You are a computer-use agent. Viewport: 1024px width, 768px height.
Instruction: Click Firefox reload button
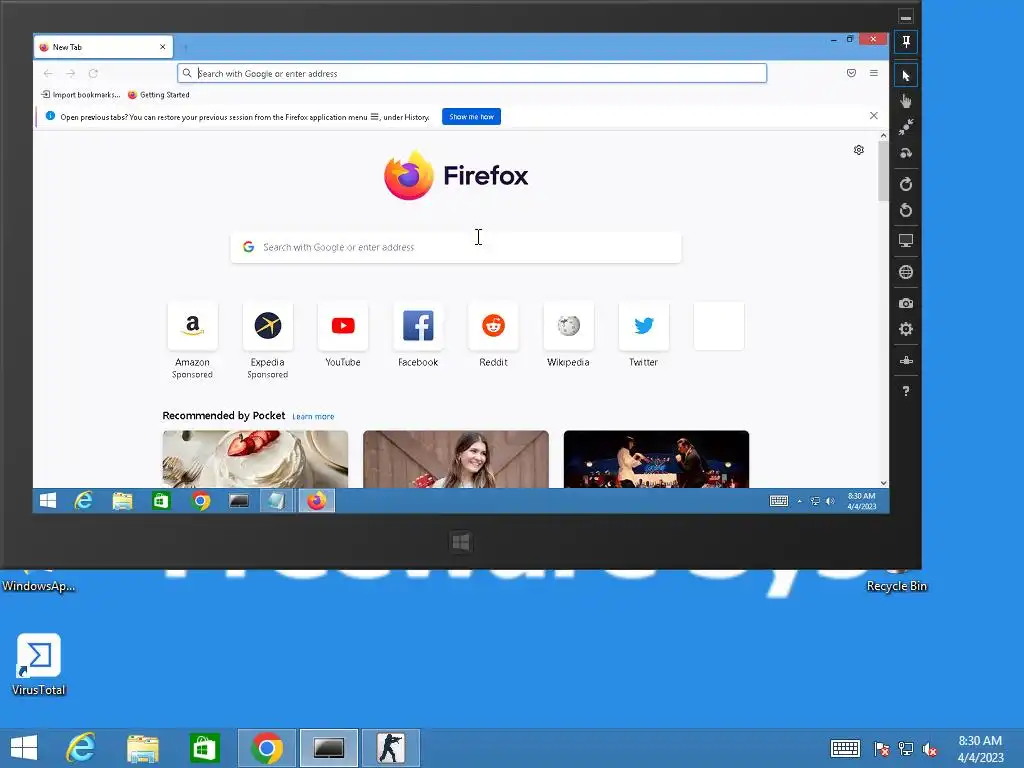point(93,73)
